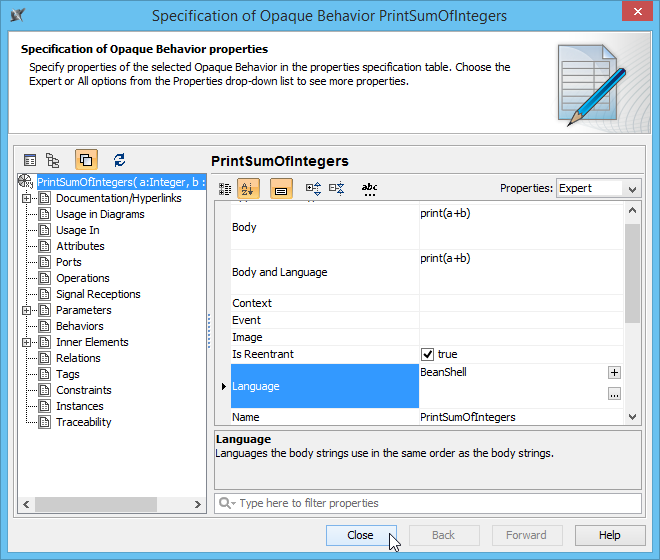Viewport: 660px width, 560px height.
Task: Toggle the show description icon
Action: (x=281, y=188)
